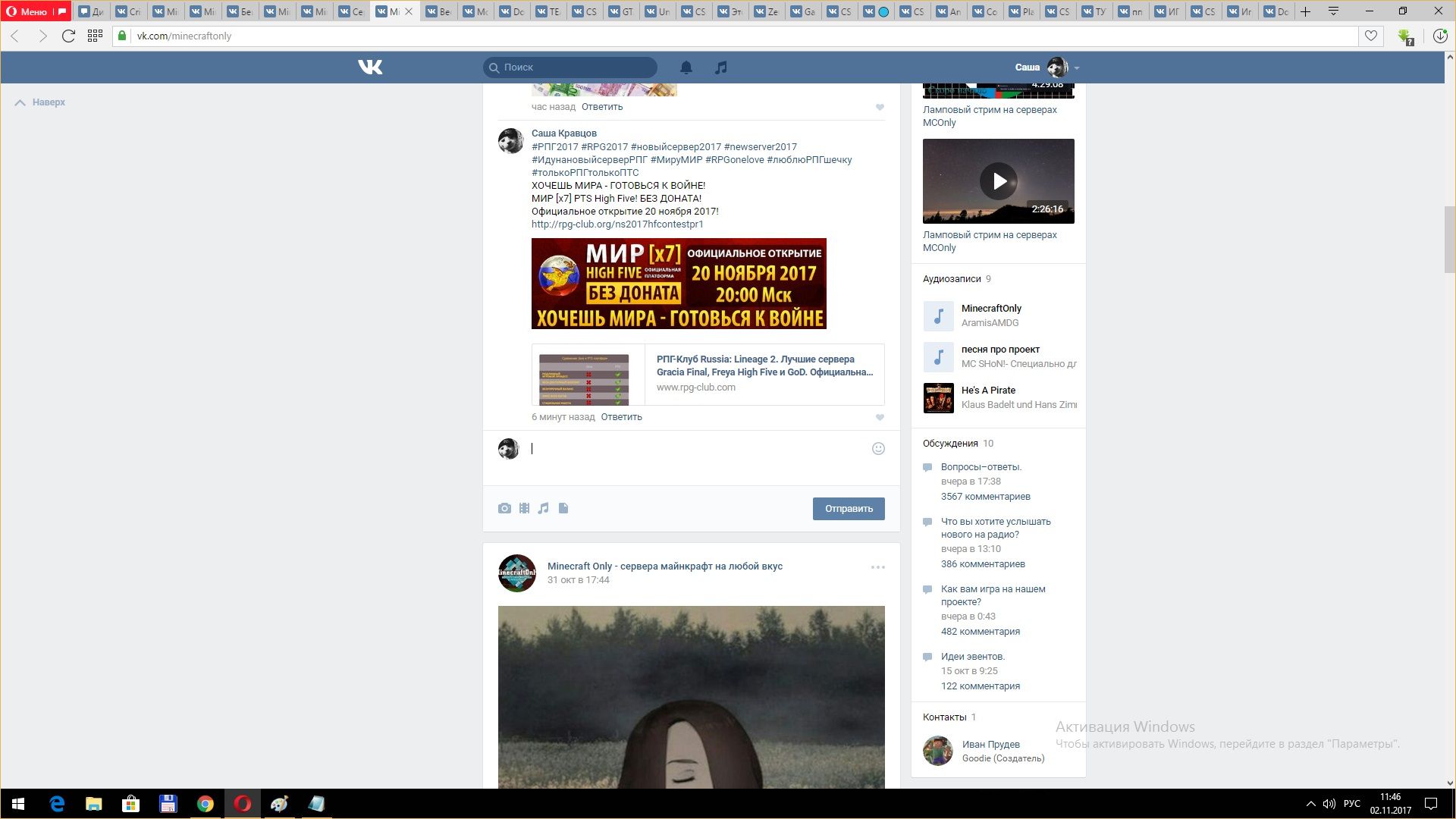Screen dimensions: 1456x819
Task: Attach a photo using the camera icon
Action: click(504, 508)
